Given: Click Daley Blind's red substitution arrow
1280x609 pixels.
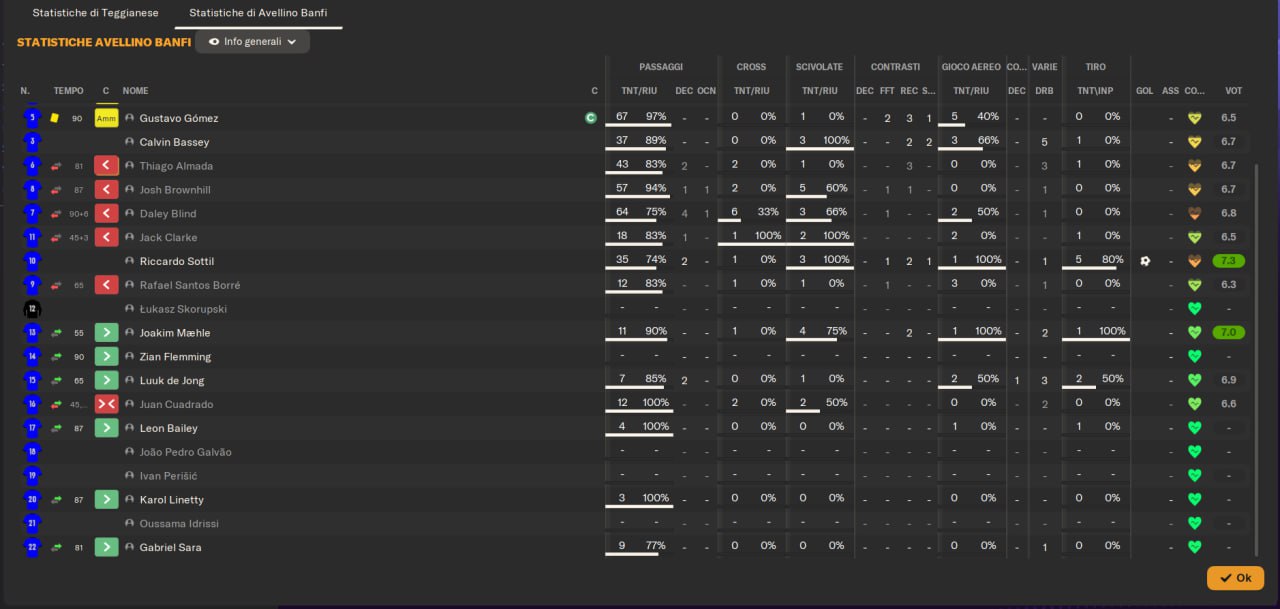Looking at the screenshot, I should pyautogui.click(x=107, y=213).
